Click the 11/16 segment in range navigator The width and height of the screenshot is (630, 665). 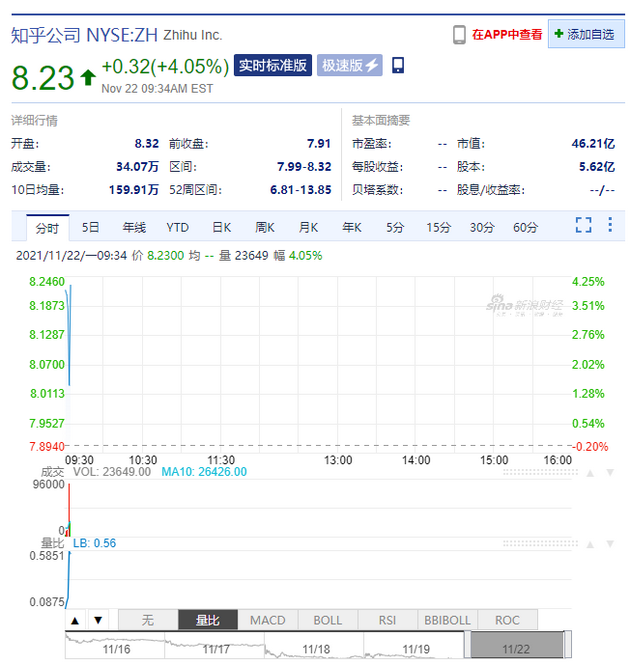click(x=115, y=645)
